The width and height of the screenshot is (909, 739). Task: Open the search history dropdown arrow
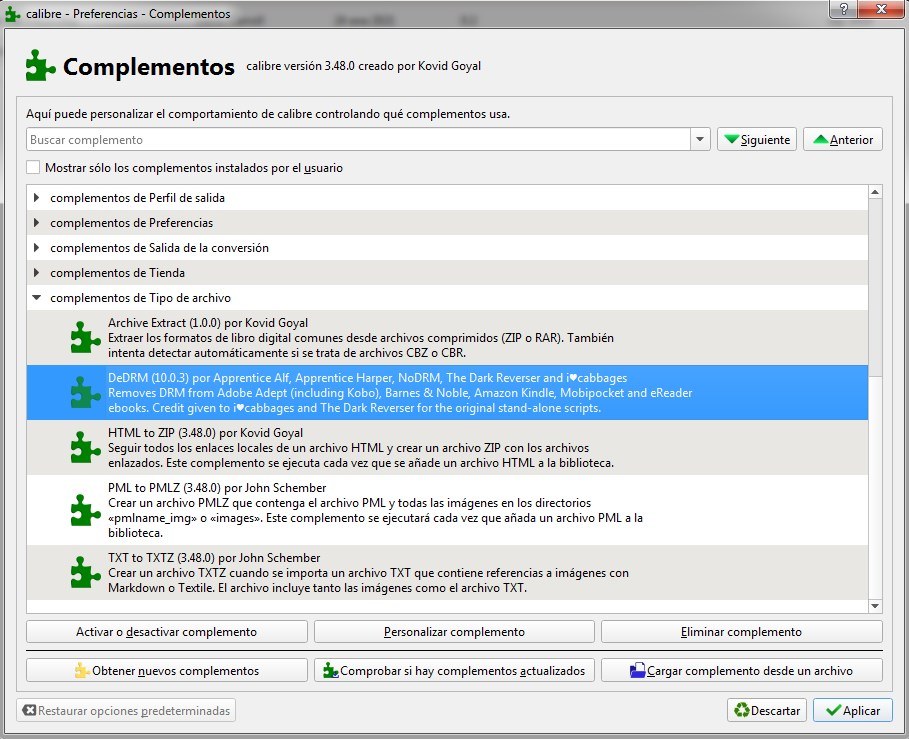click(700, 140)
